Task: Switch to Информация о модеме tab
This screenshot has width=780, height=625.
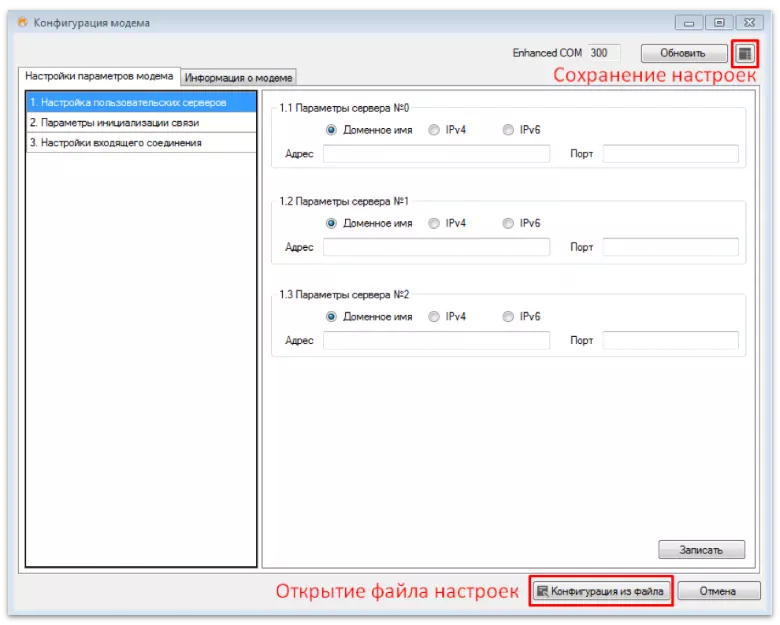Action: pyautogui.click(x=239, y=77)
